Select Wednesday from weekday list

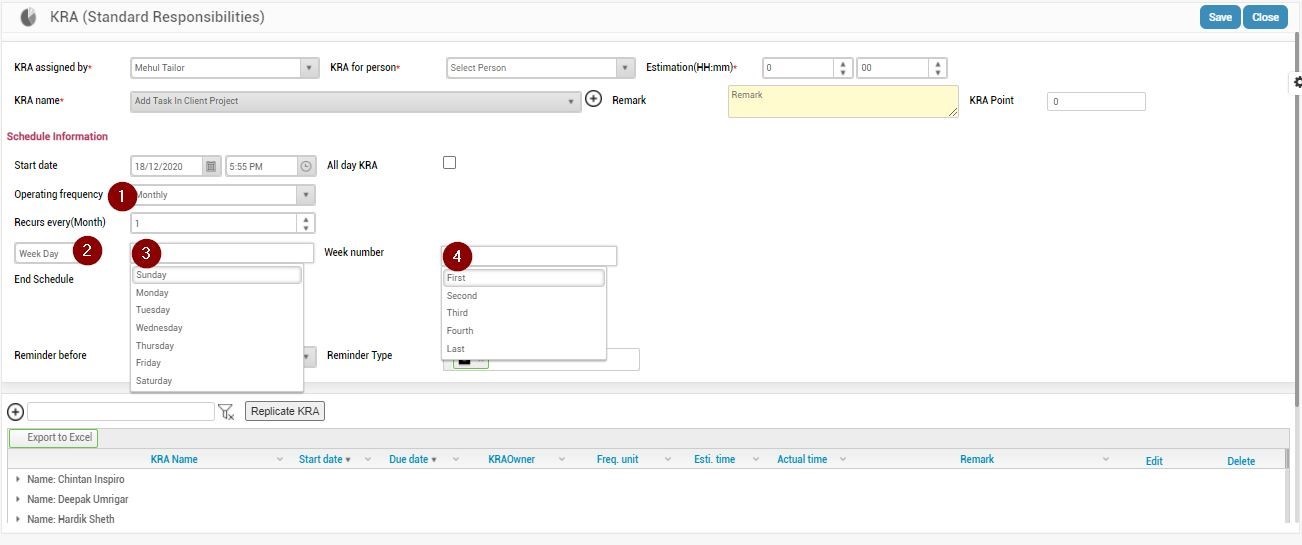coord(217,328)
